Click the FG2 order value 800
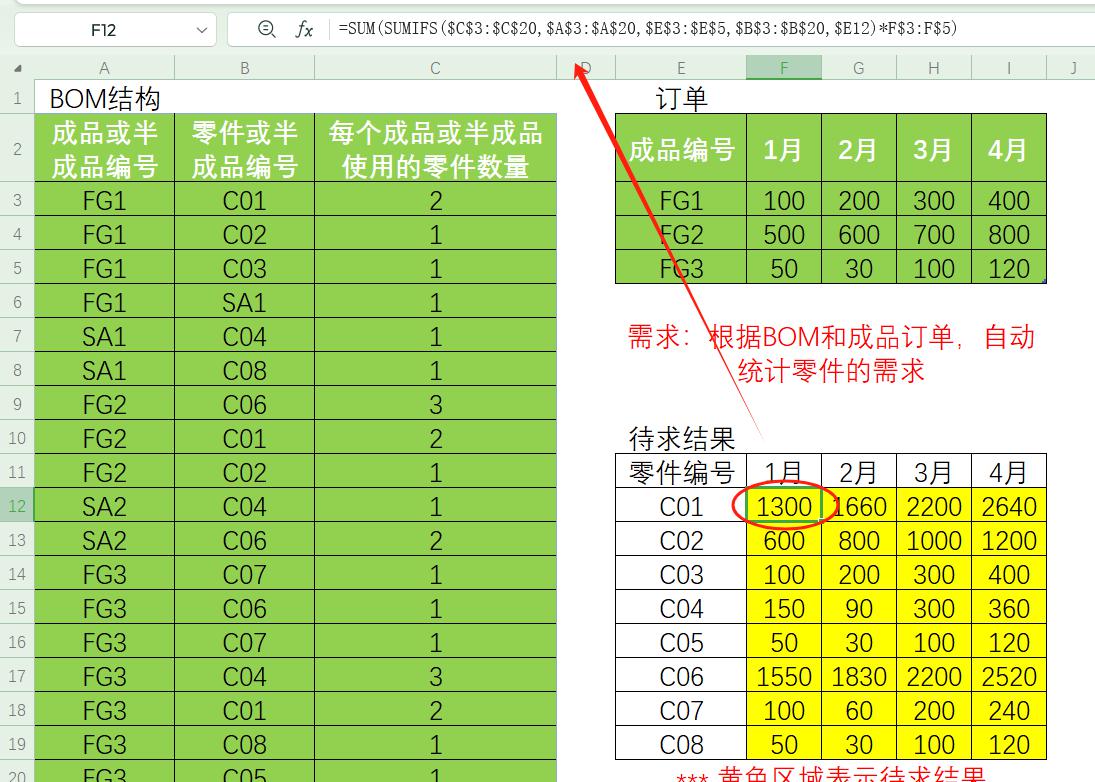Viewport: 1095px width, 782px height. [1008, 234]
